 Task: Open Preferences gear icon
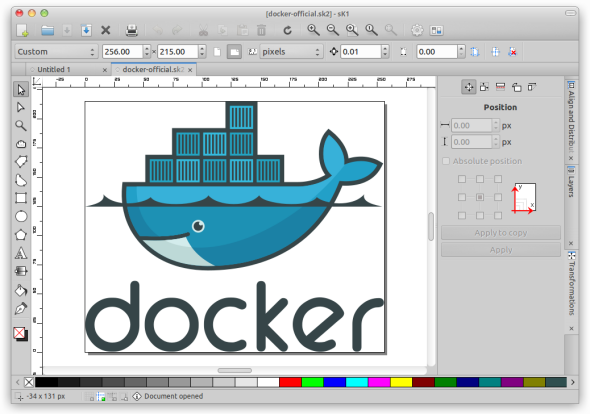click(x=417, y=30)
